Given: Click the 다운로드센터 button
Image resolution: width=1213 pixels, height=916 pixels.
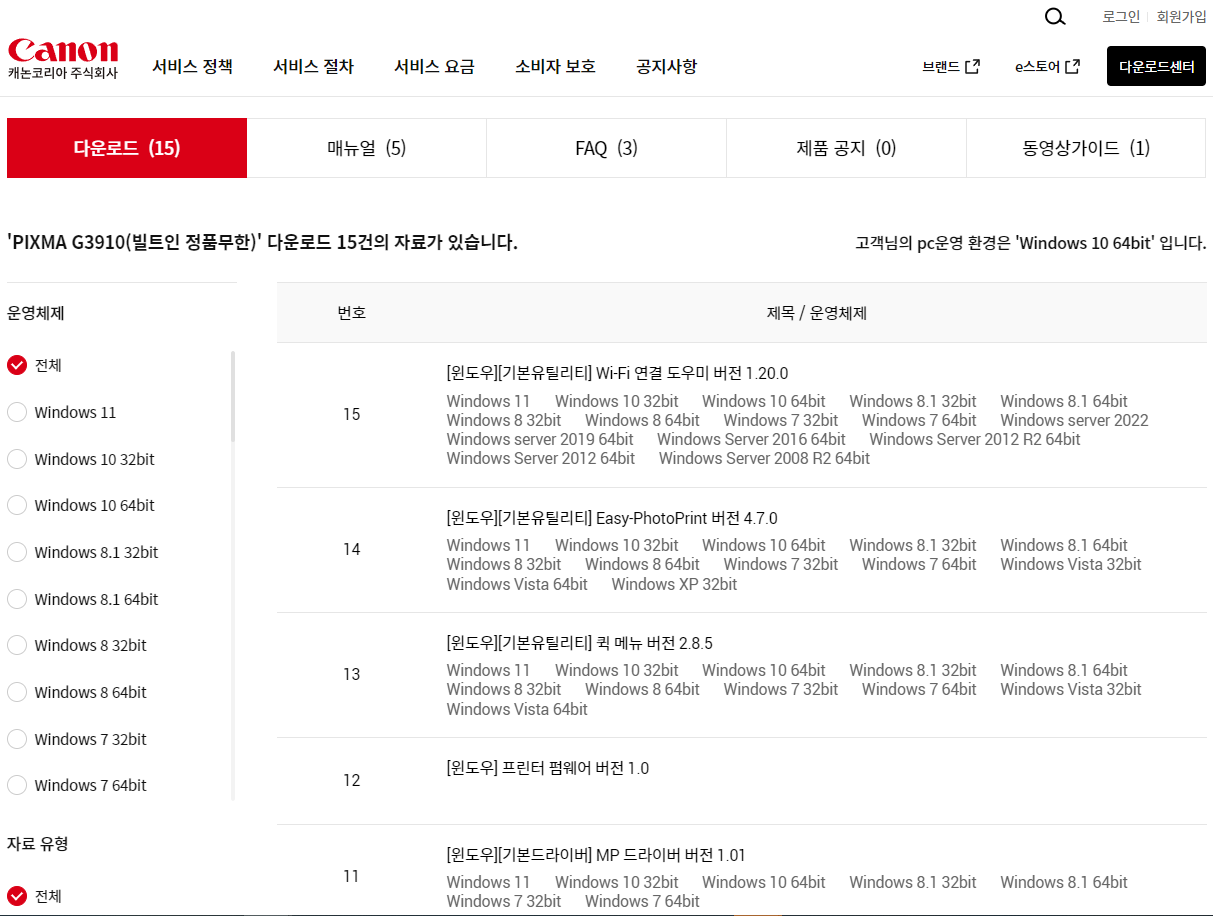Looking at the screenshot, I should (1156, 66).
